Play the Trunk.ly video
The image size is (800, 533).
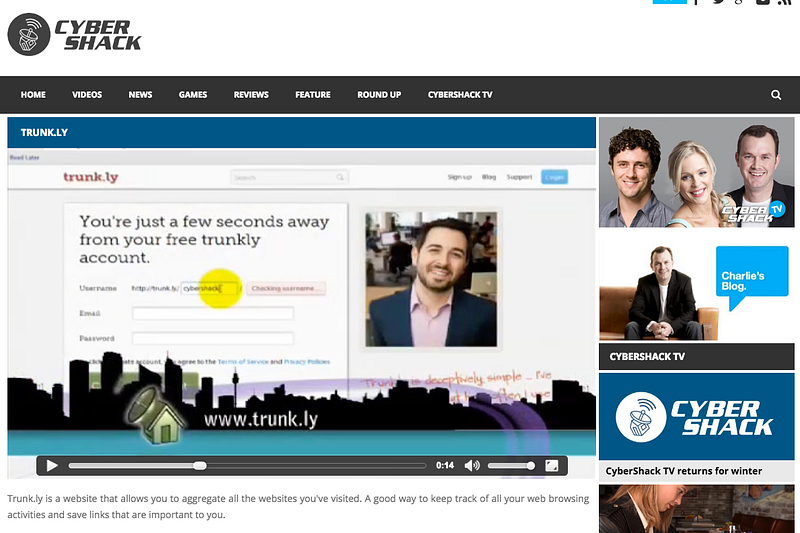tap(52, 466)
